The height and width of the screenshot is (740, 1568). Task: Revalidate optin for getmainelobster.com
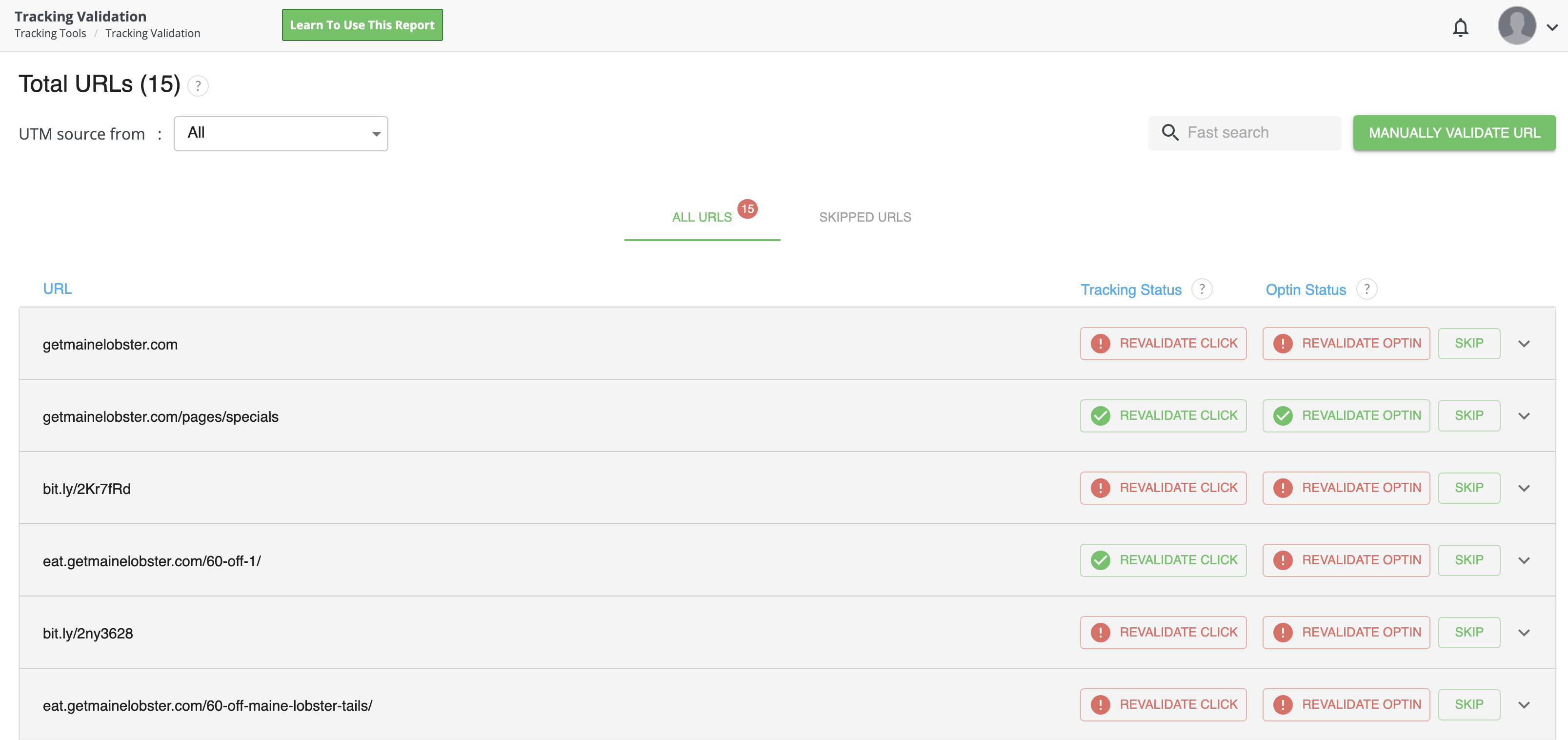1346,344
